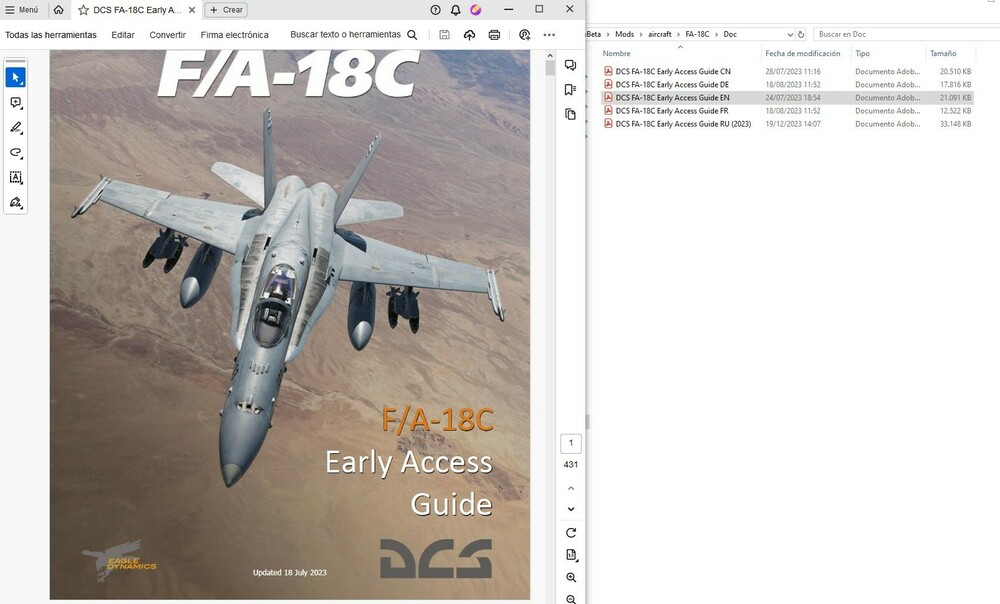
Task: Click the PDF vertical scrollbar thumb
Action: click(550, 68)
